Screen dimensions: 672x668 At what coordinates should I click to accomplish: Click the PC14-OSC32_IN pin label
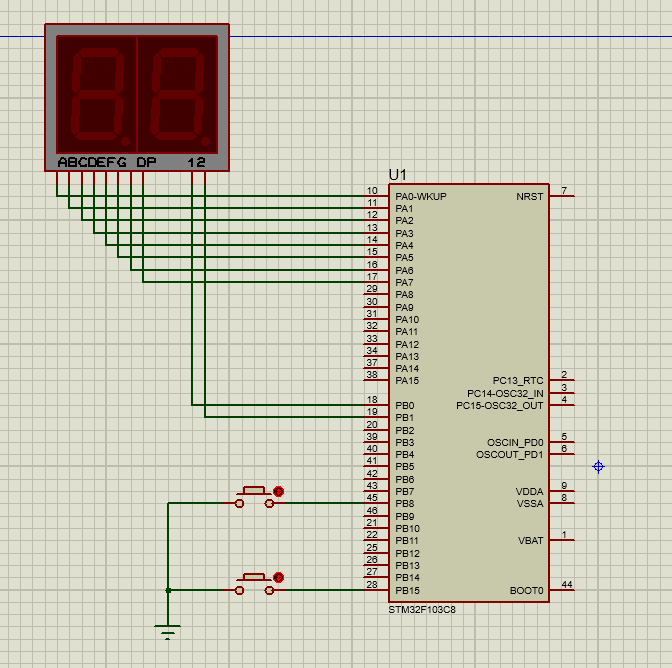505,393
